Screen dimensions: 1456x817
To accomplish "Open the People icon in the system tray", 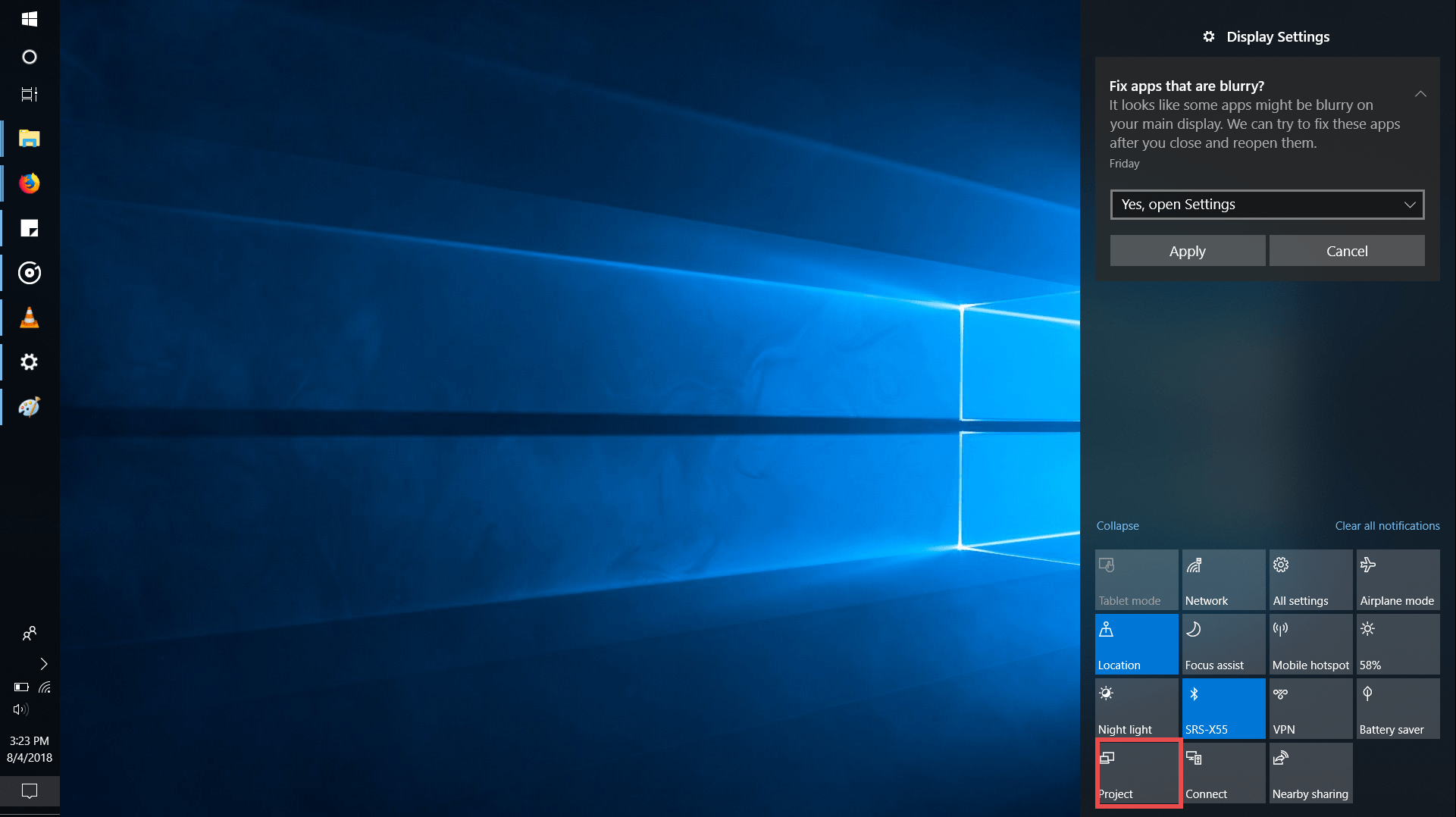I will pos(29,634).
